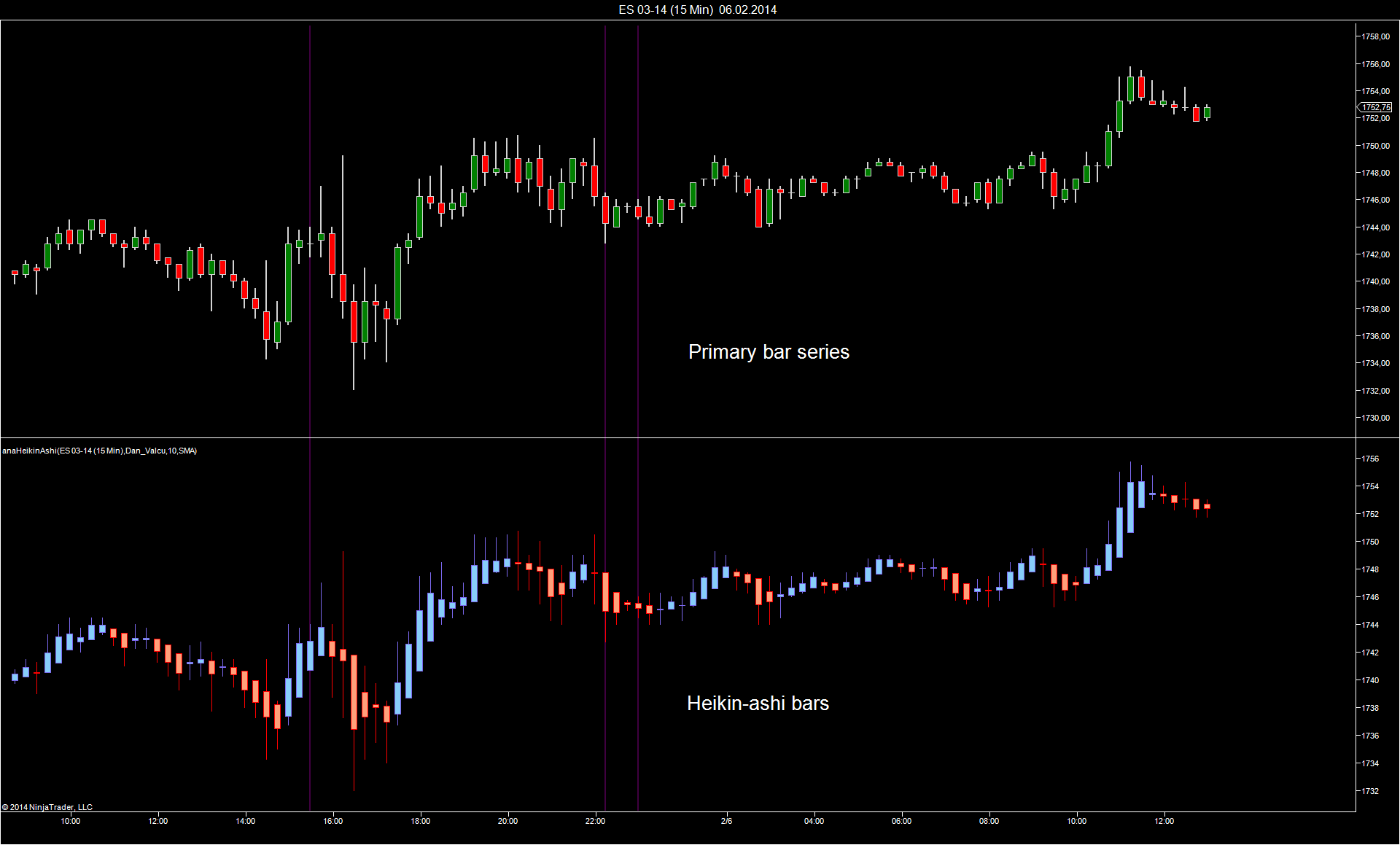Screen dimensions: 1400x845
Task: Select the "Primary bar series" text annotation
Action: [x=769, y=352]
